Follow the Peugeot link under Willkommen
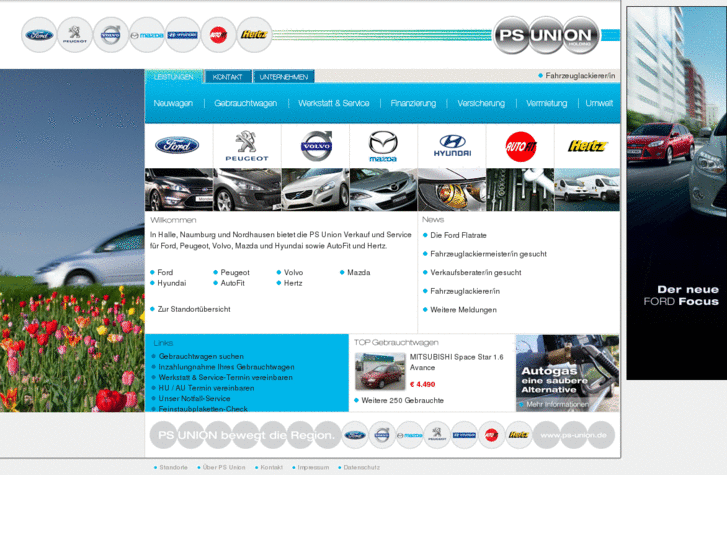The image size is (727, 545). (x=235, y=272)
